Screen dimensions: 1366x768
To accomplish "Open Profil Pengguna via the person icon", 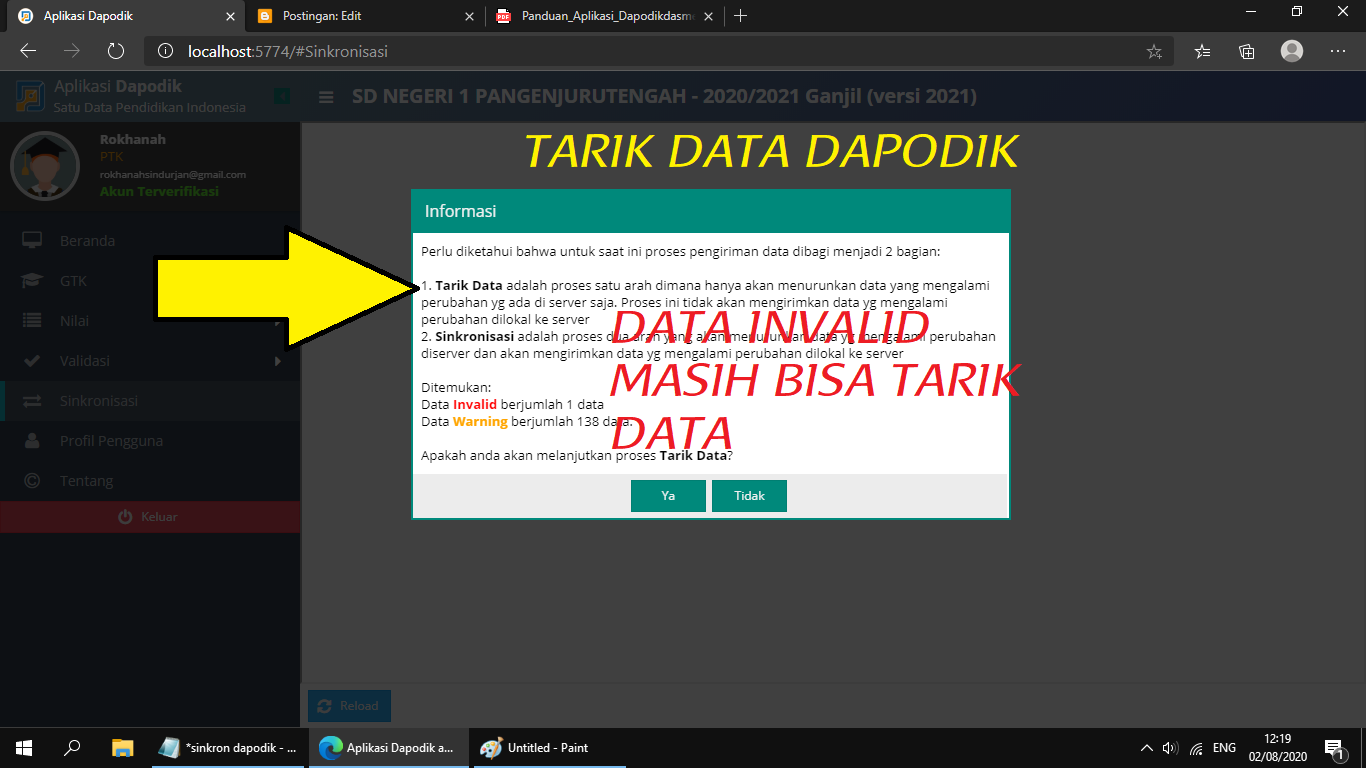I will point(31,440).
